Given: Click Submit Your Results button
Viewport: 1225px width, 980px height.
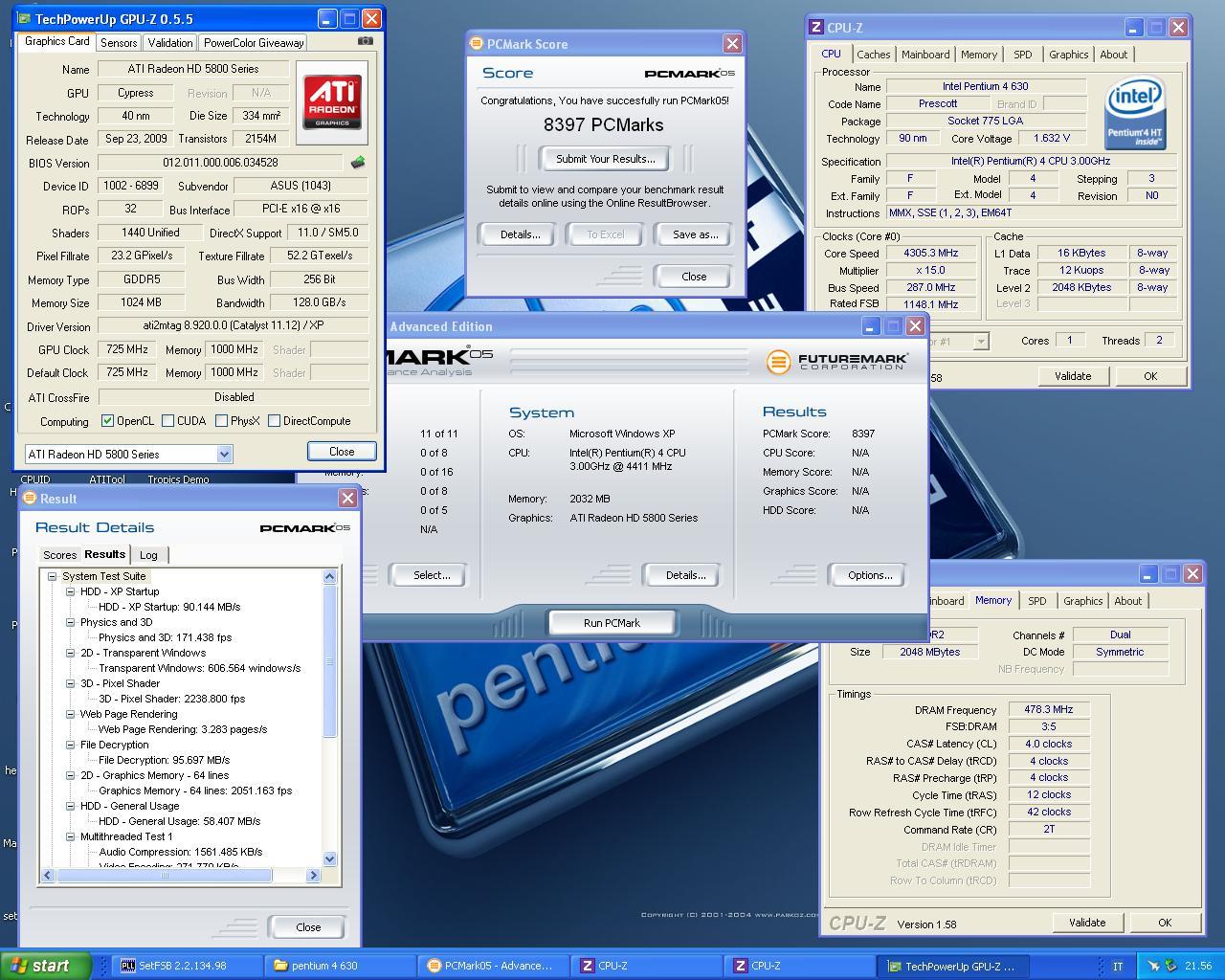Looking at the screenshot, I should coord(606,159).
